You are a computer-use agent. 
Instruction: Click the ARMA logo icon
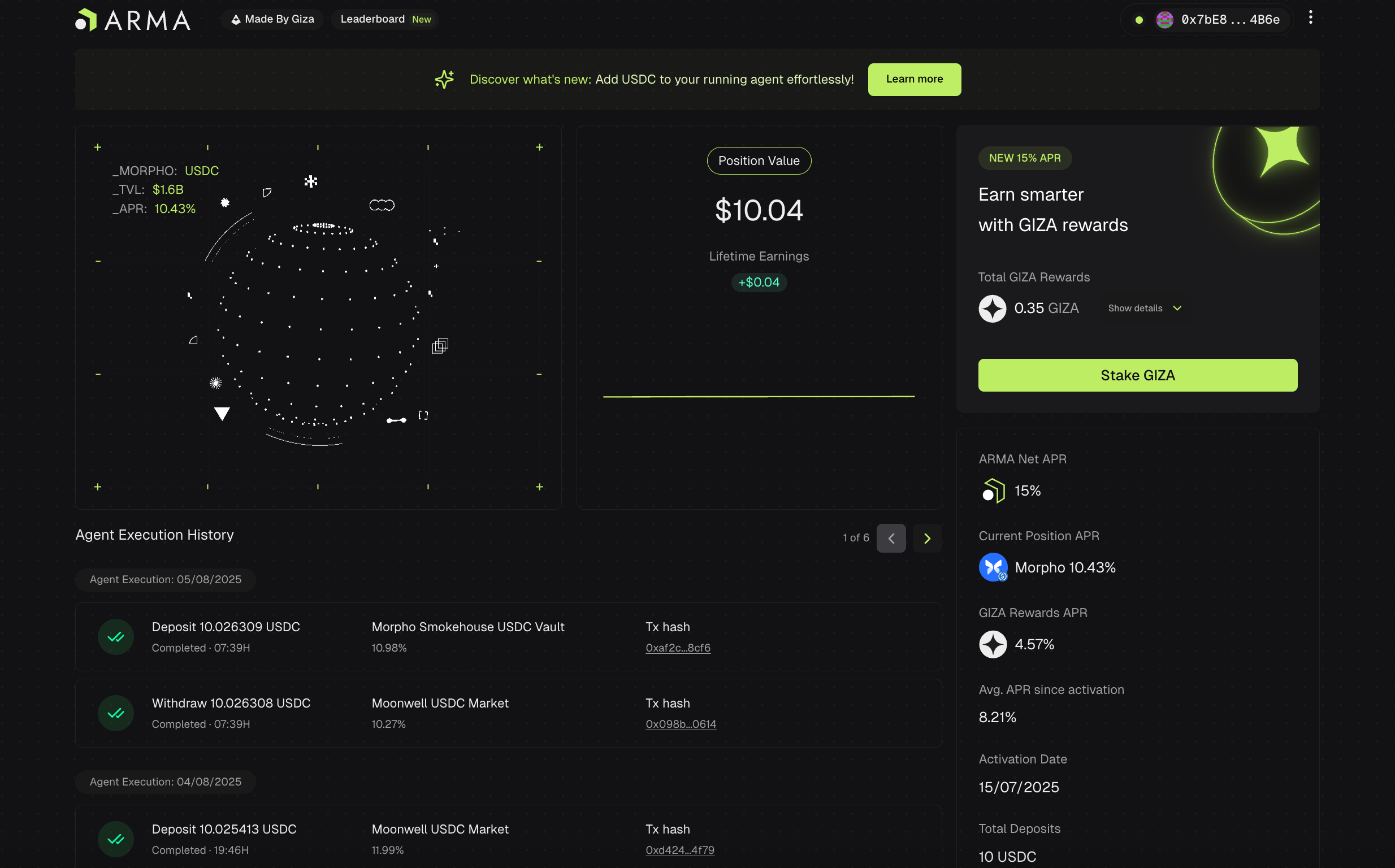tap(86, 20)
